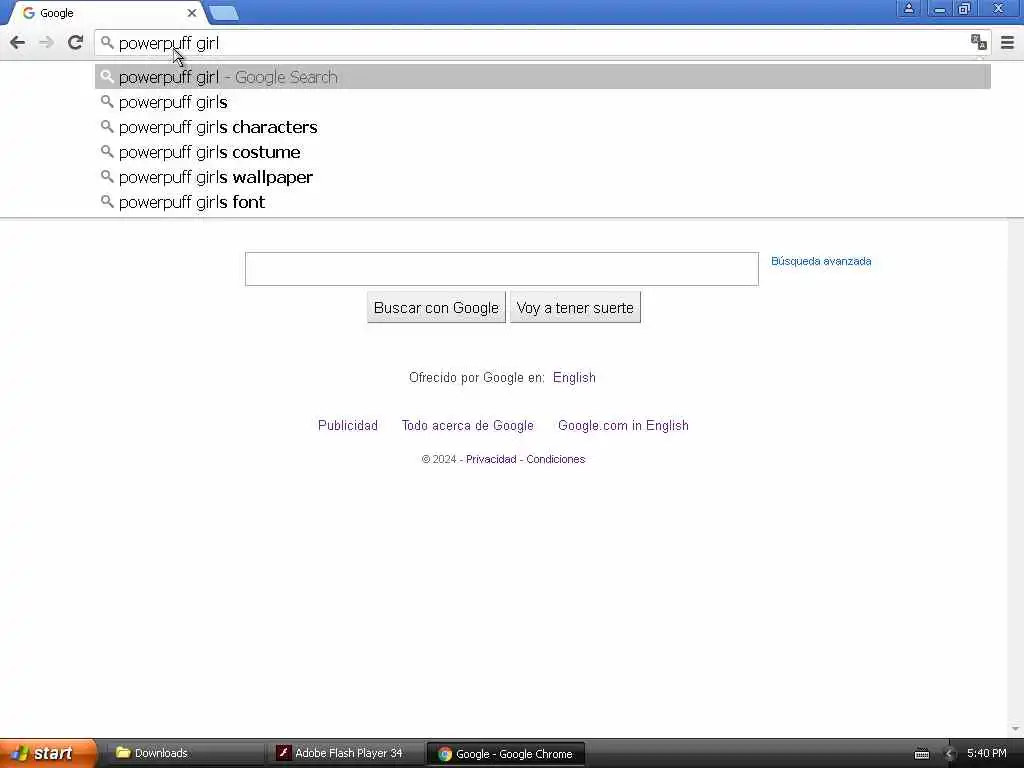Click Google Chrome taskbar button
Viewport: 1024px width, 768px height.
[x=505, y=754]
